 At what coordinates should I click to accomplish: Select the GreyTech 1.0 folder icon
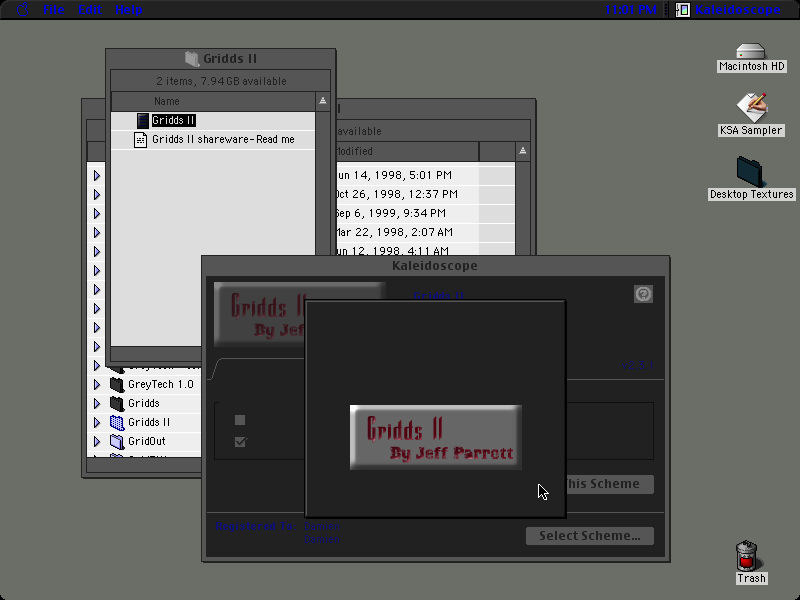[x=117, y=384]
